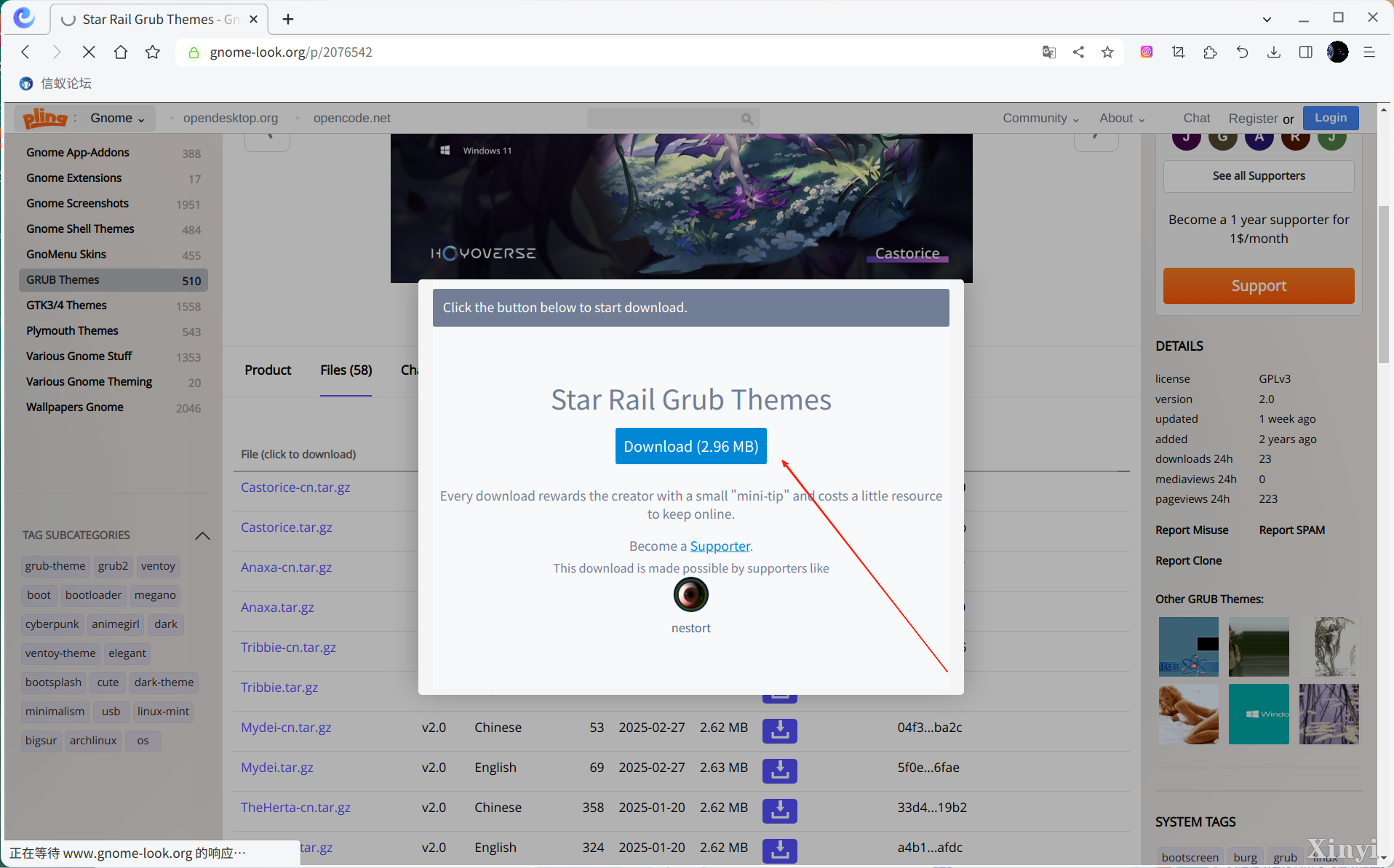The image size is (1394, 868).
Task: Open opencode.net link
Action: [351, 118]
